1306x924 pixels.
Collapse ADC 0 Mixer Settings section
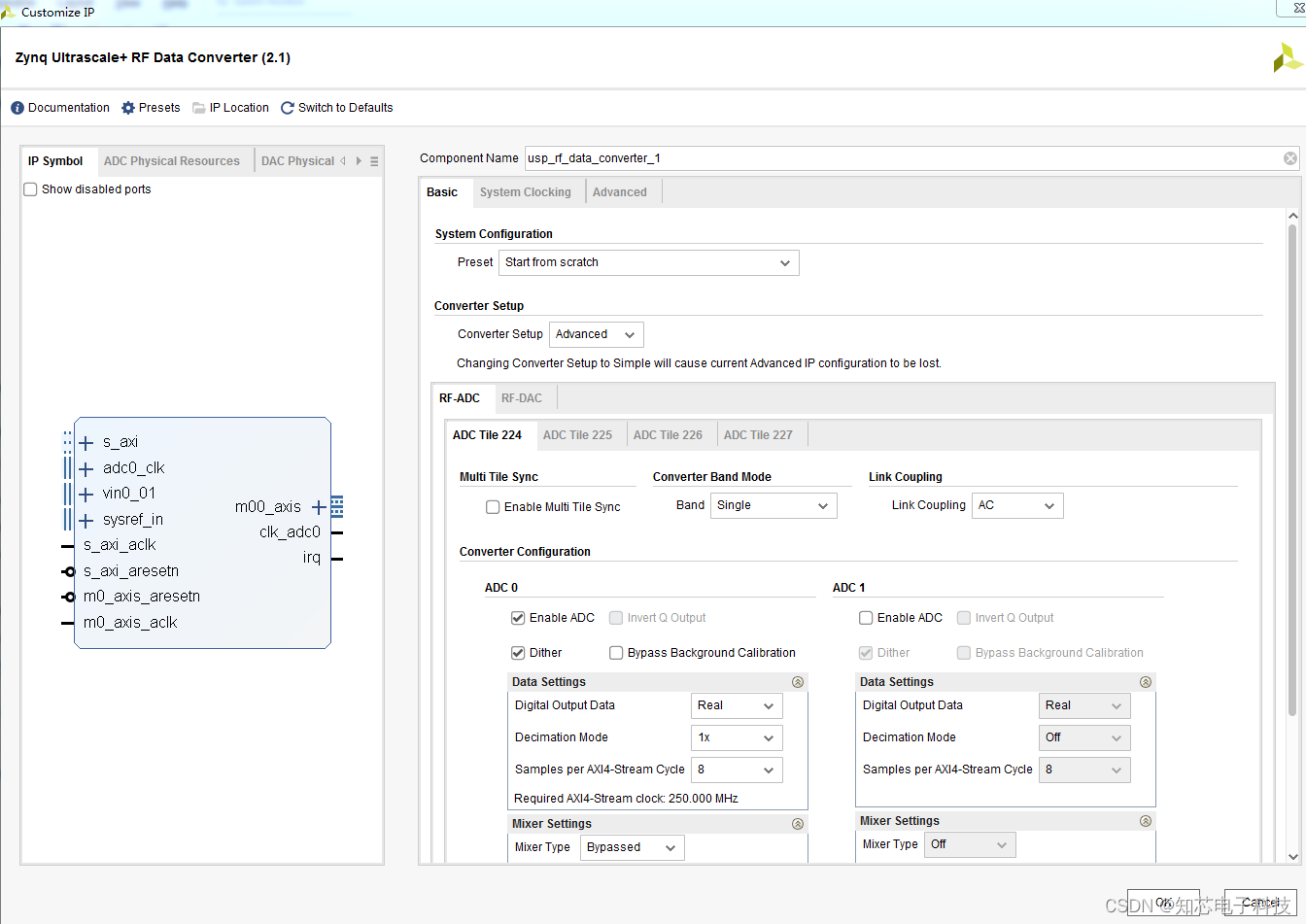click(x=798, y=824)
